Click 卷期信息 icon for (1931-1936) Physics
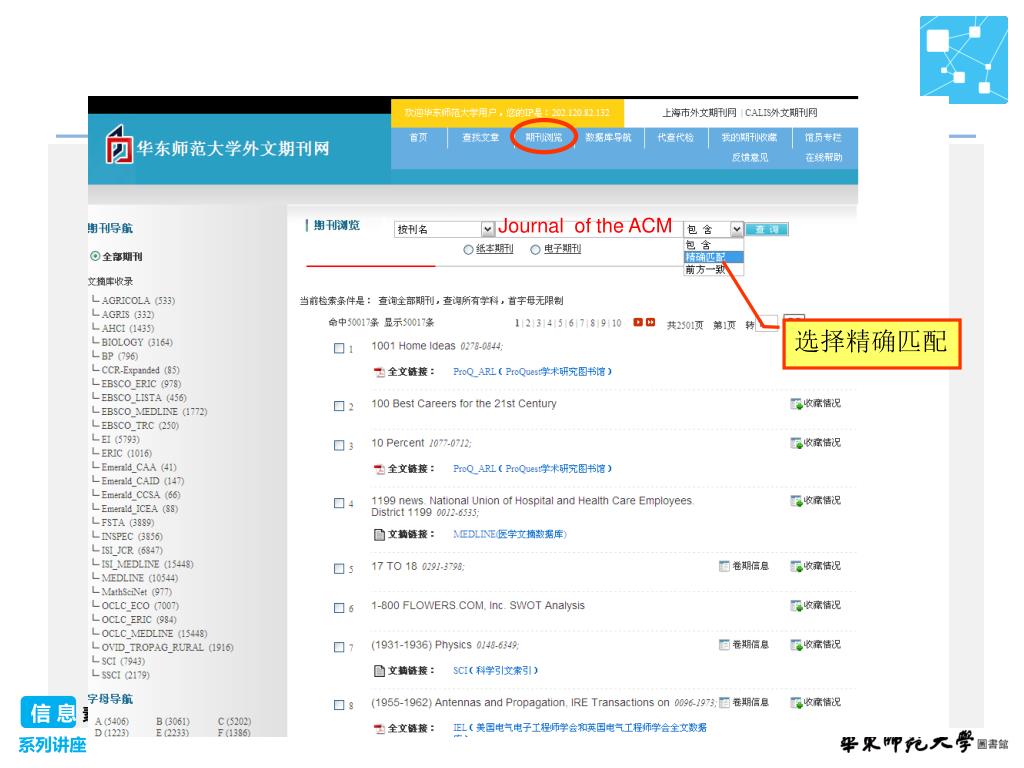 (724, 645)
